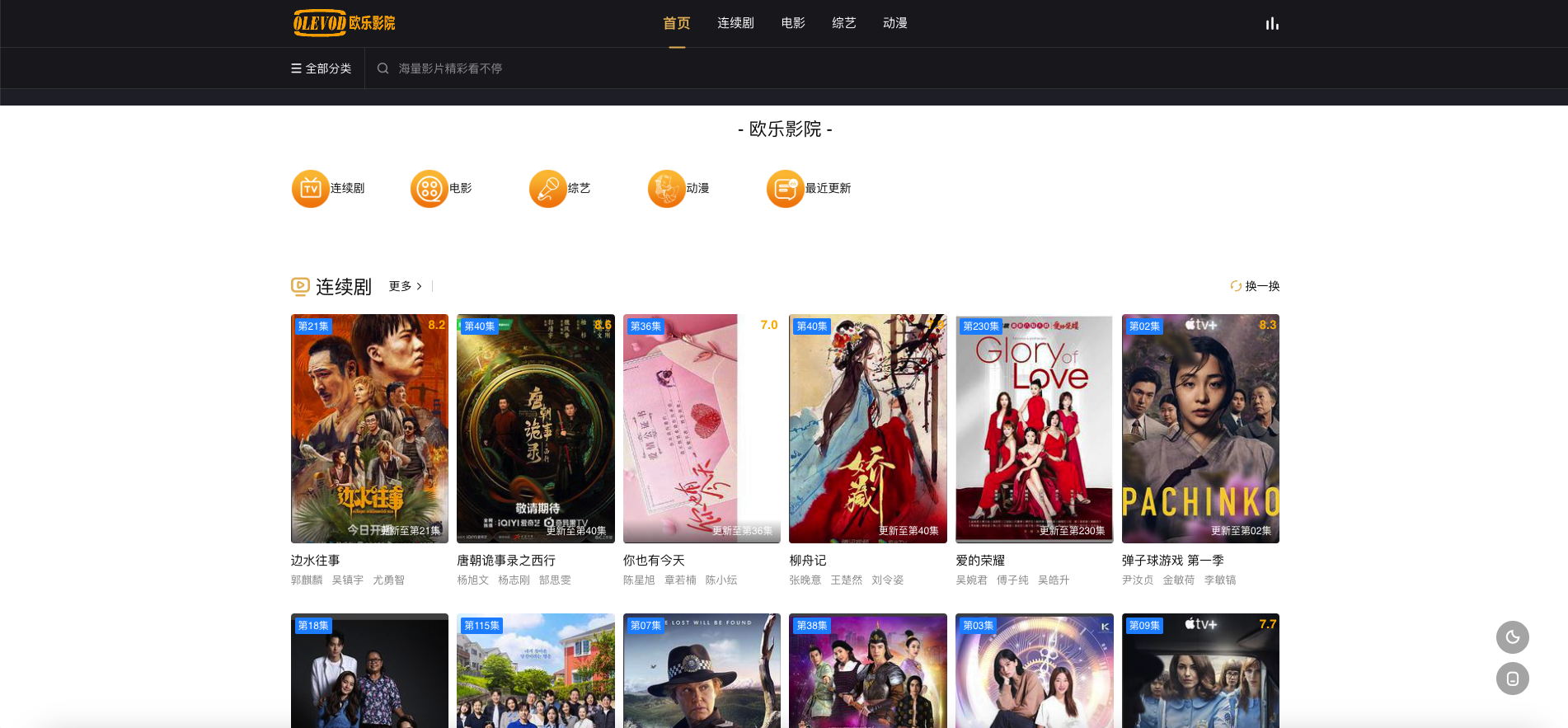Open the ranking bars icon in header
This screenshot has width=1568, height=728.
pyautogui.click(x=1272, y=23)
